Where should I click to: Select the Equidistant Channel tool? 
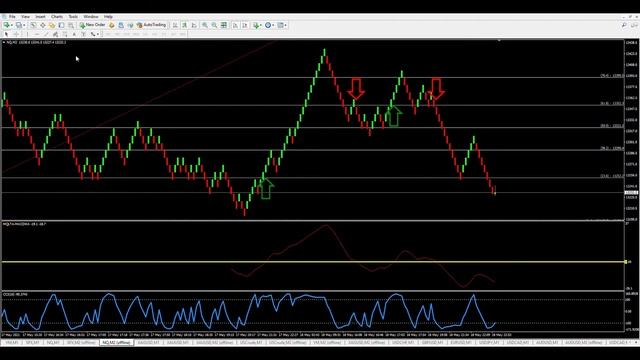tap(55, 34)
